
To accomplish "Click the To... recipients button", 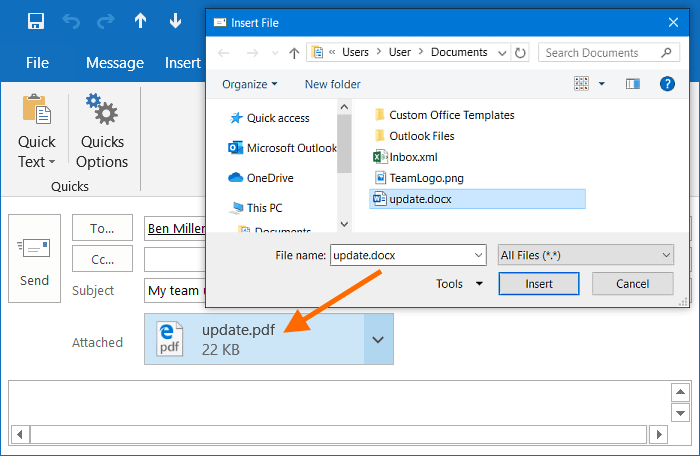I will 102,228.
